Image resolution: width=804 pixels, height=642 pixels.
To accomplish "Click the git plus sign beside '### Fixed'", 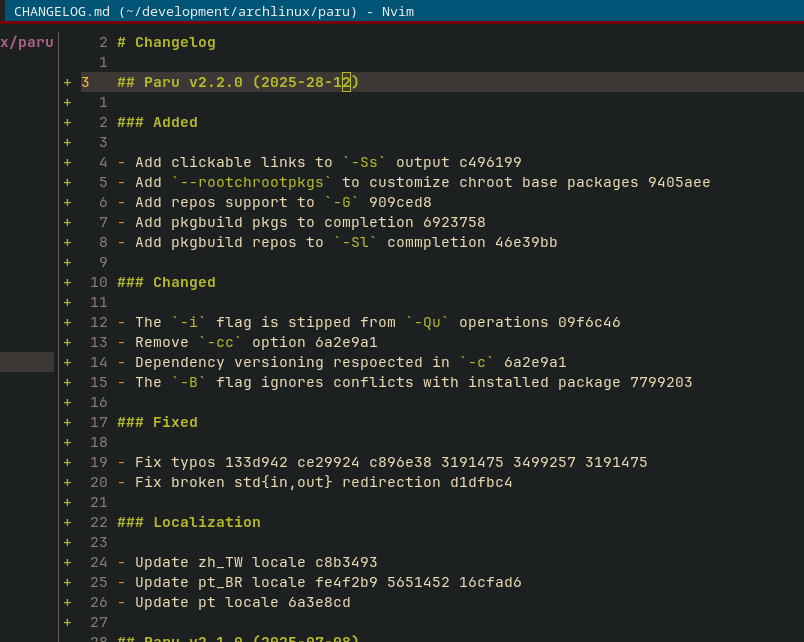I will click(x=68, y=422).
